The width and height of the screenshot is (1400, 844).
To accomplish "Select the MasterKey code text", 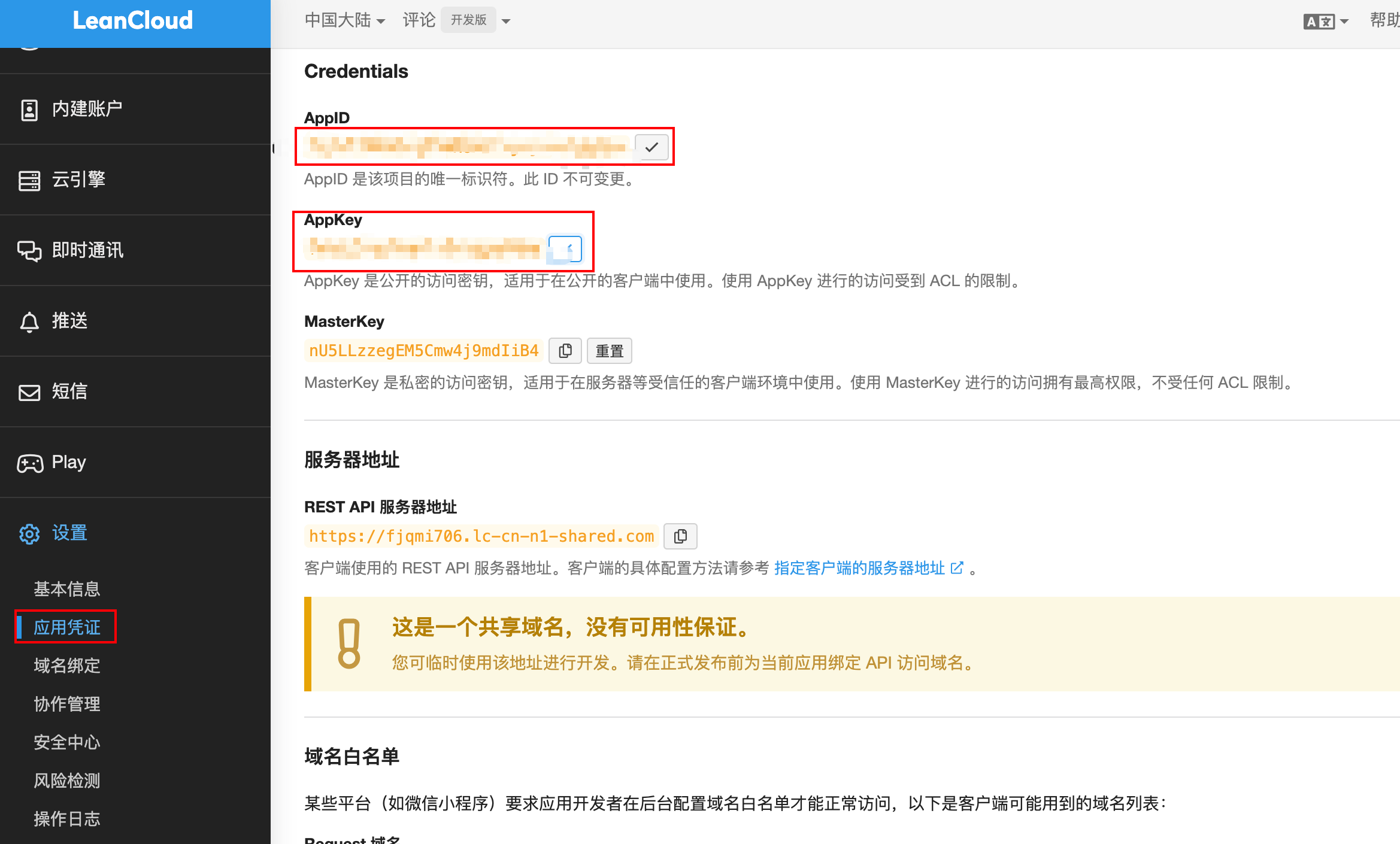I will tap(424, 351).
